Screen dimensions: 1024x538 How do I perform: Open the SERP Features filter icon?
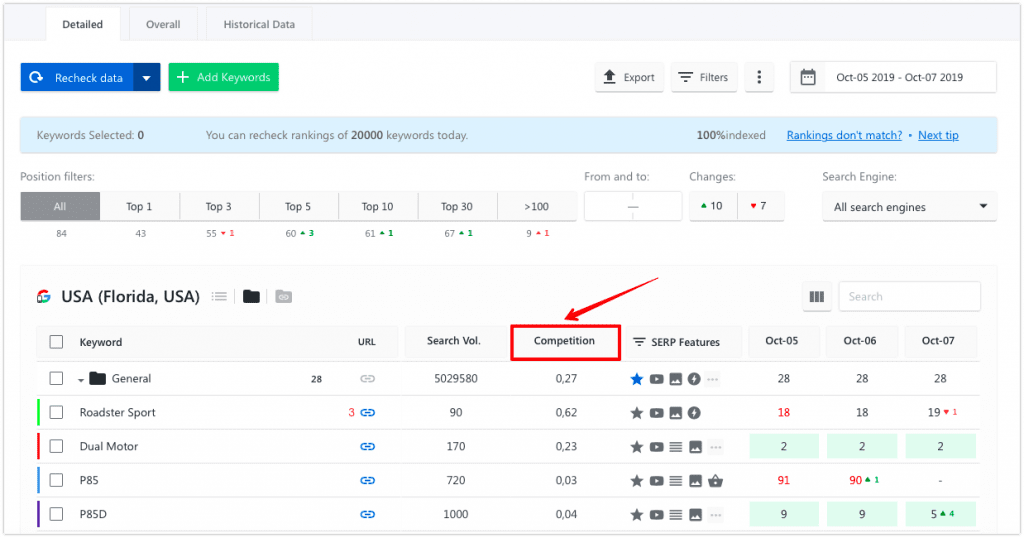639,342
